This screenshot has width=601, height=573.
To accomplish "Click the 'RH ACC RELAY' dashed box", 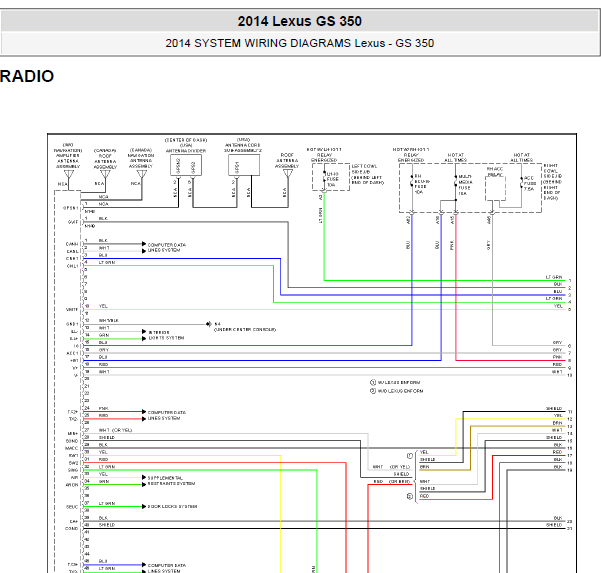I will (x=495, y=189).
